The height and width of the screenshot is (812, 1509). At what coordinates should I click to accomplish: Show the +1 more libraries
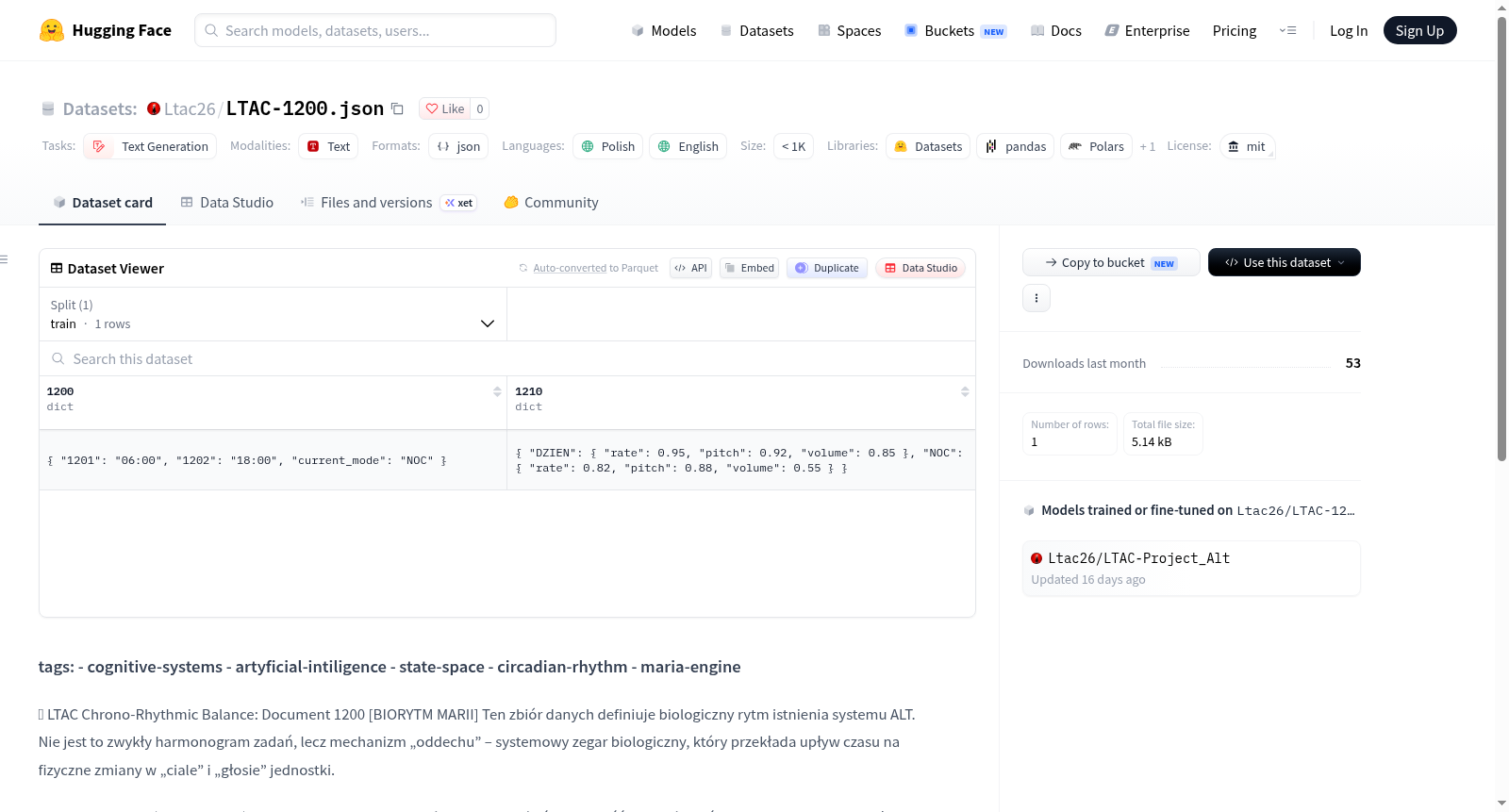click(x=1147, y=146)
